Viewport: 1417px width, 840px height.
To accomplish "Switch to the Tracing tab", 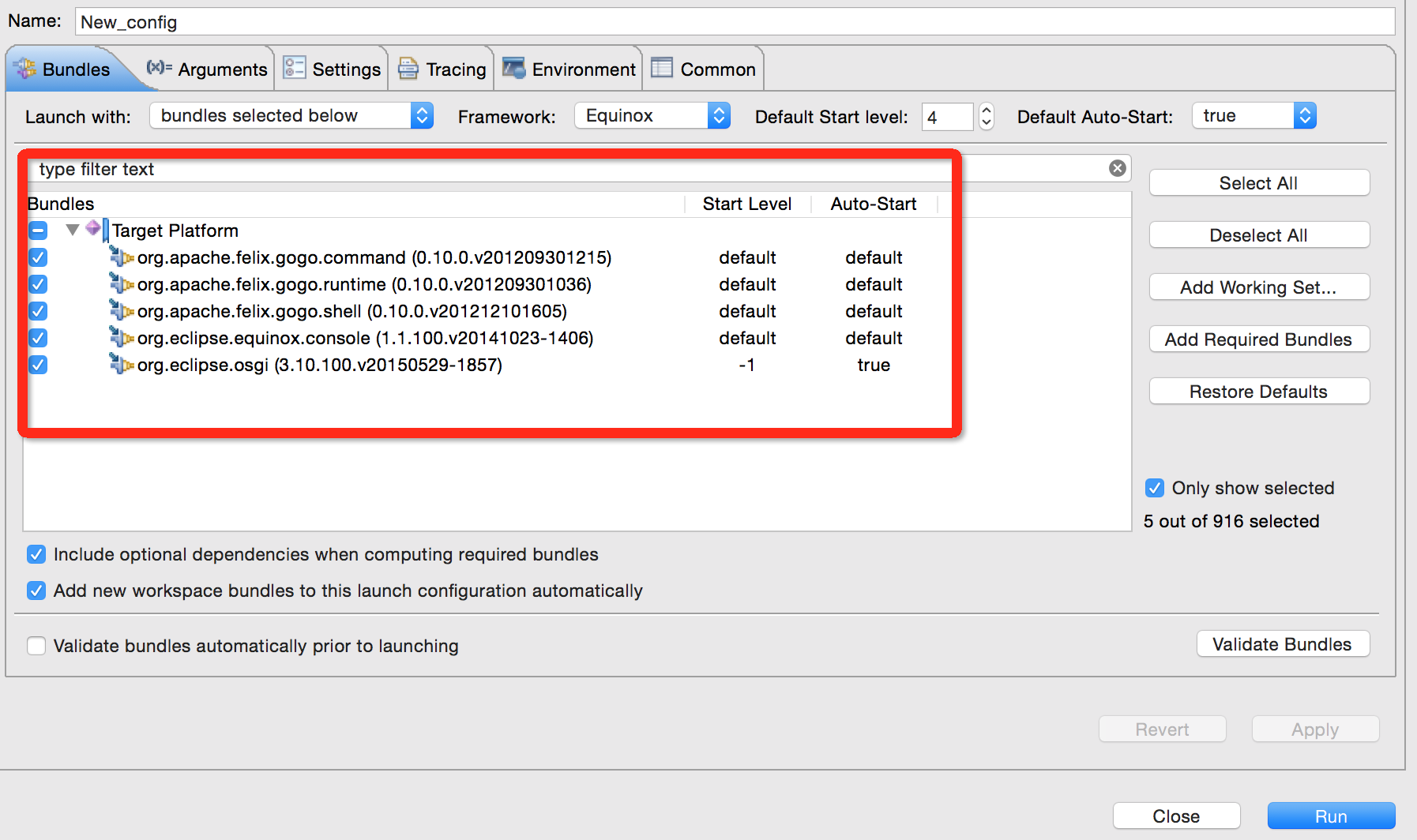I will point(442,69).
